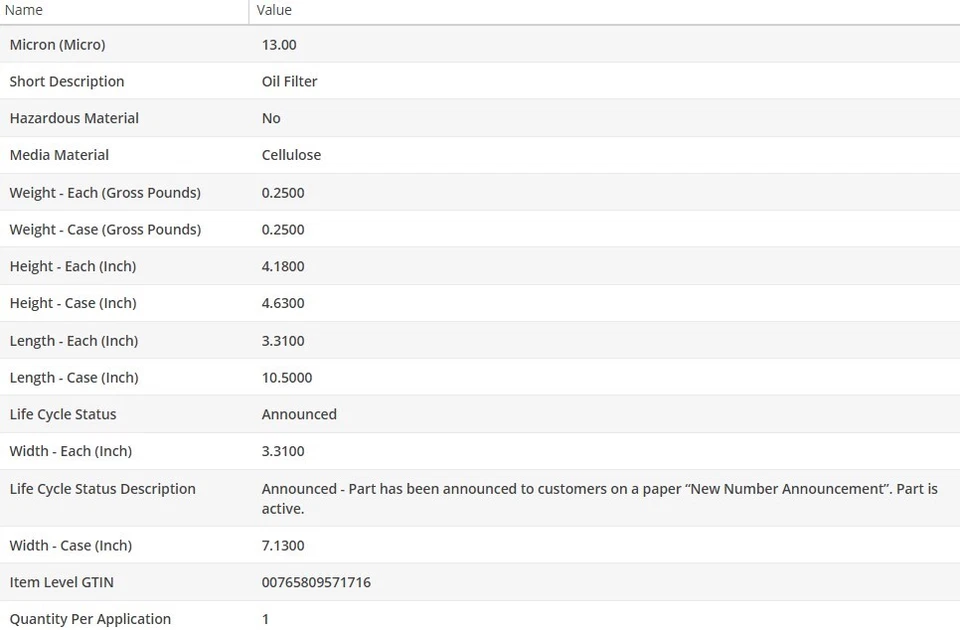The image size is (960, 630).
Task: Select the Life Cycle Status value Announced
Action: (x=299, y=414)
